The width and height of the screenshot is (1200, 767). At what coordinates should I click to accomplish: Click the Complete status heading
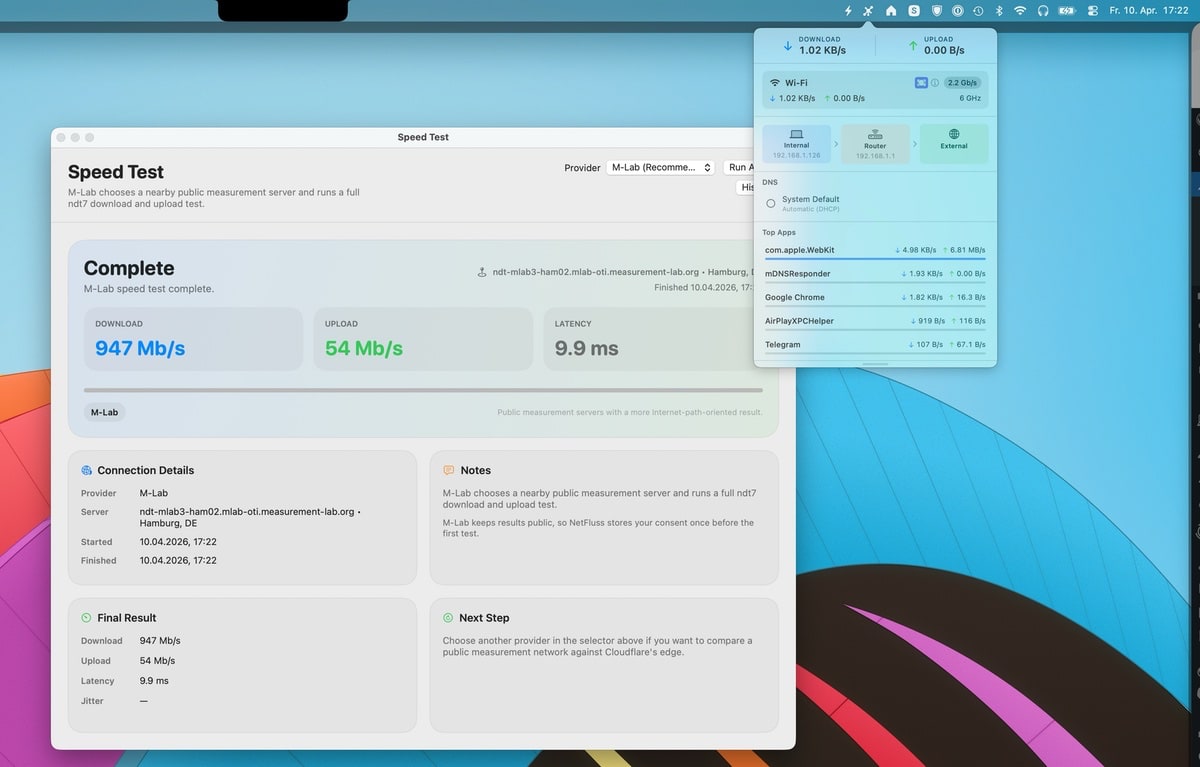point(129,268)
